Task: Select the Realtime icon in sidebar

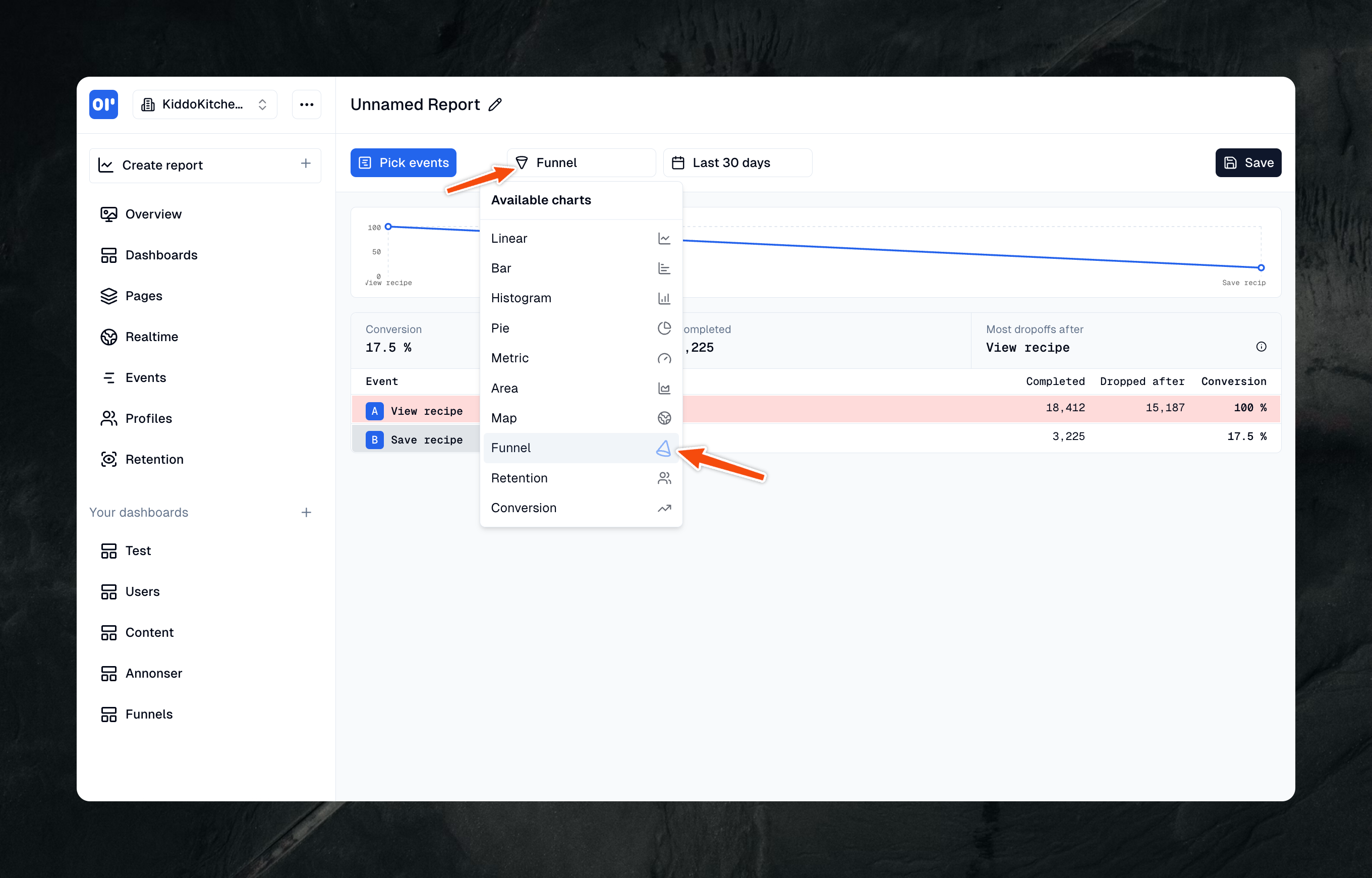Action: [x=109, y=337]
